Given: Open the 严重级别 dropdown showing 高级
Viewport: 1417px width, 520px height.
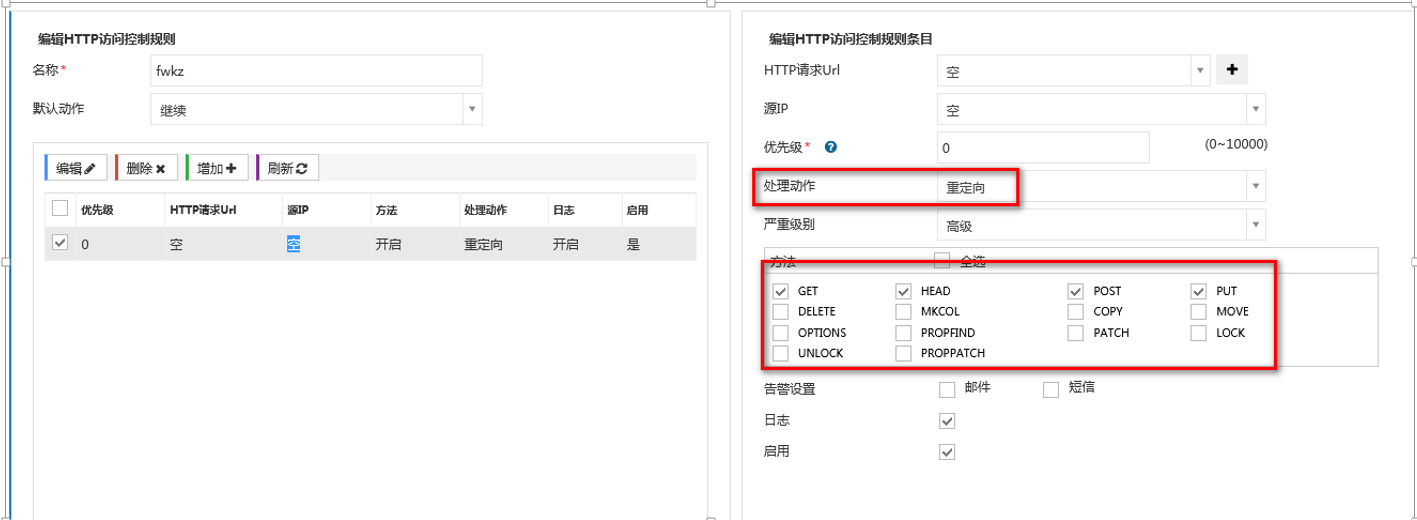Looking at the screenshot, I should (1101, 224).
